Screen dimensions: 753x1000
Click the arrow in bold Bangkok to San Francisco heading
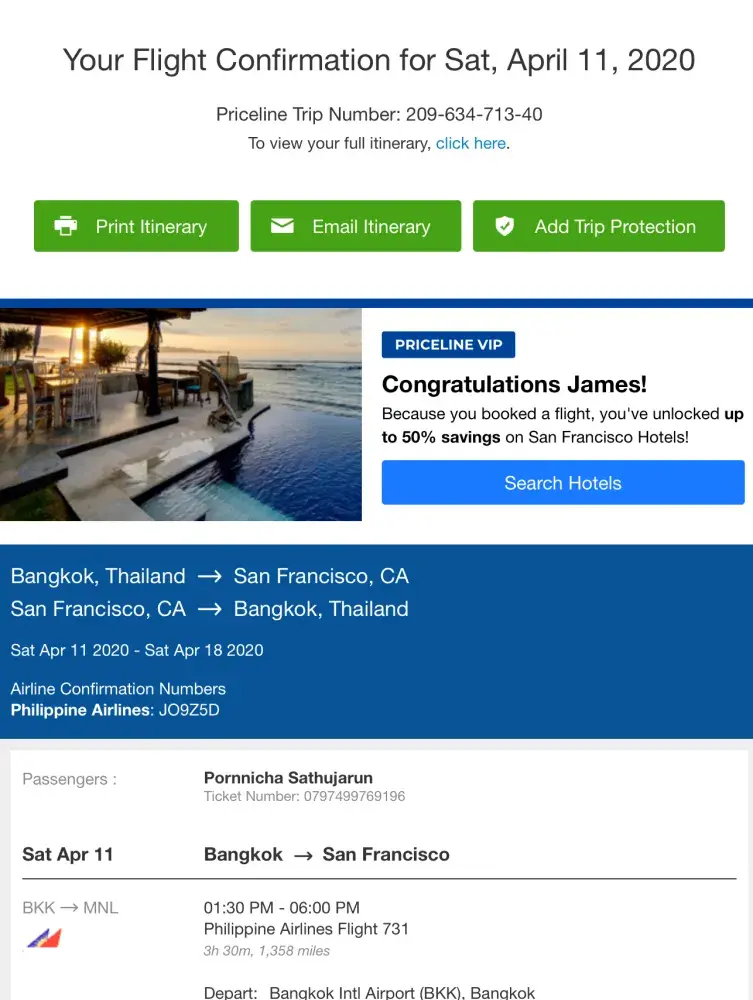tap(303, 855)
